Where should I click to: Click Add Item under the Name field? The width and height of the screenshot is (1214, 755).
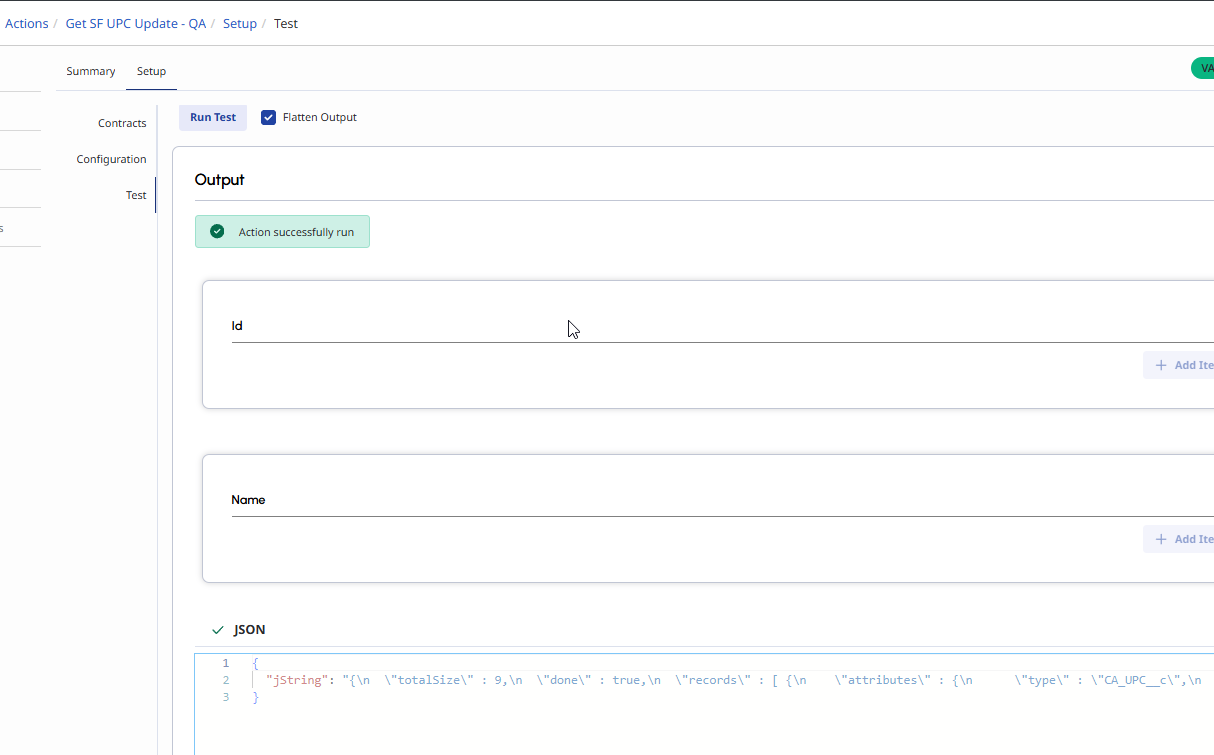[x=1180, y=539]
